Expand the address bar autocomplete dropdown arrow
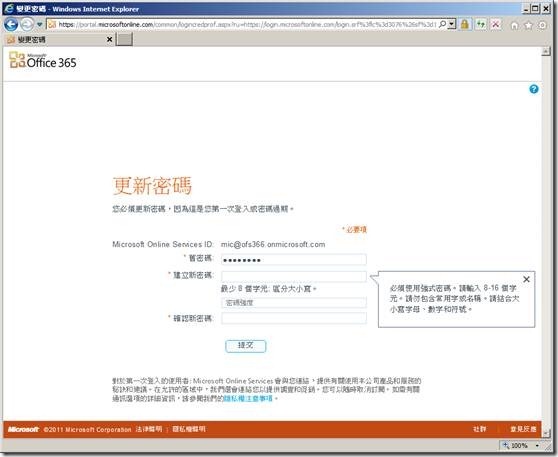 click(452, 24)
